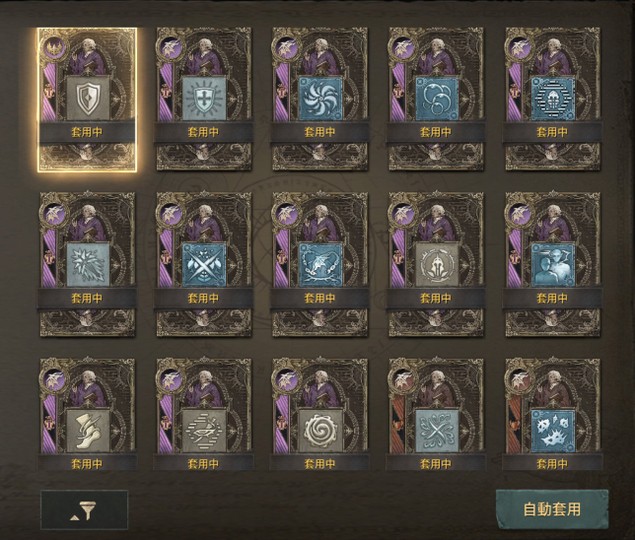The width and height of the screenshot is (635, 540).
Task: Select the striped helmet skill card
Action: pyautogui.click(x=552, y=100)
